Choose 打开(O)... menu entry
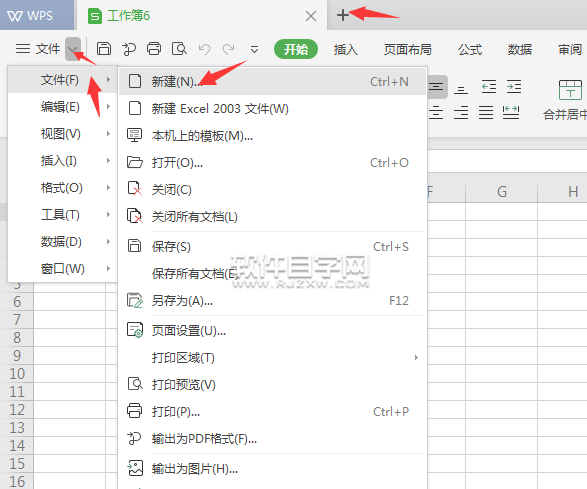The height and width of the screenshot is (489, 587). coord(273,163)
